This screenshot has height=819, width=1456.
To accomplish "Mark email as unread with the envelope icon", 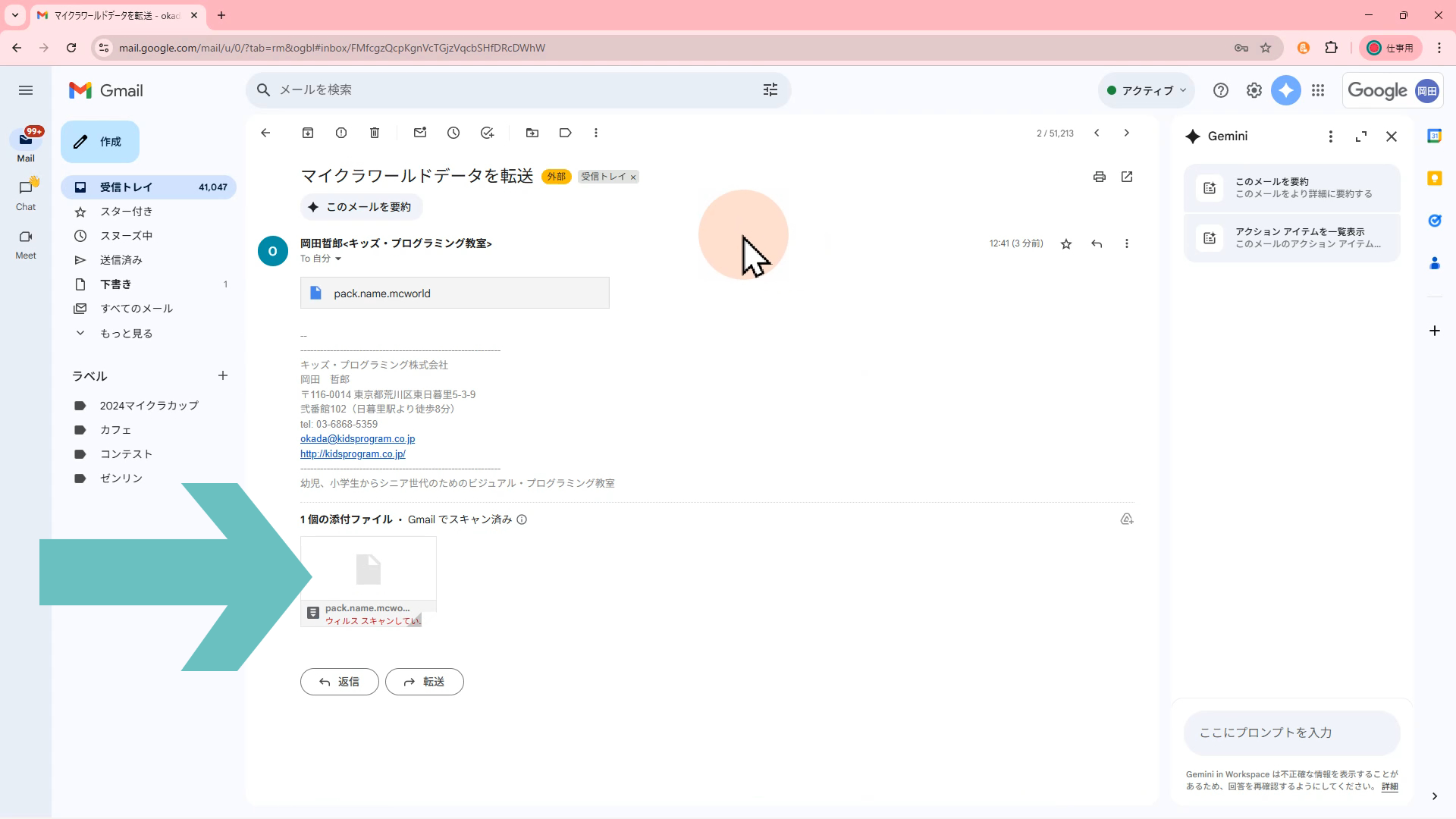I will (420, 133).
